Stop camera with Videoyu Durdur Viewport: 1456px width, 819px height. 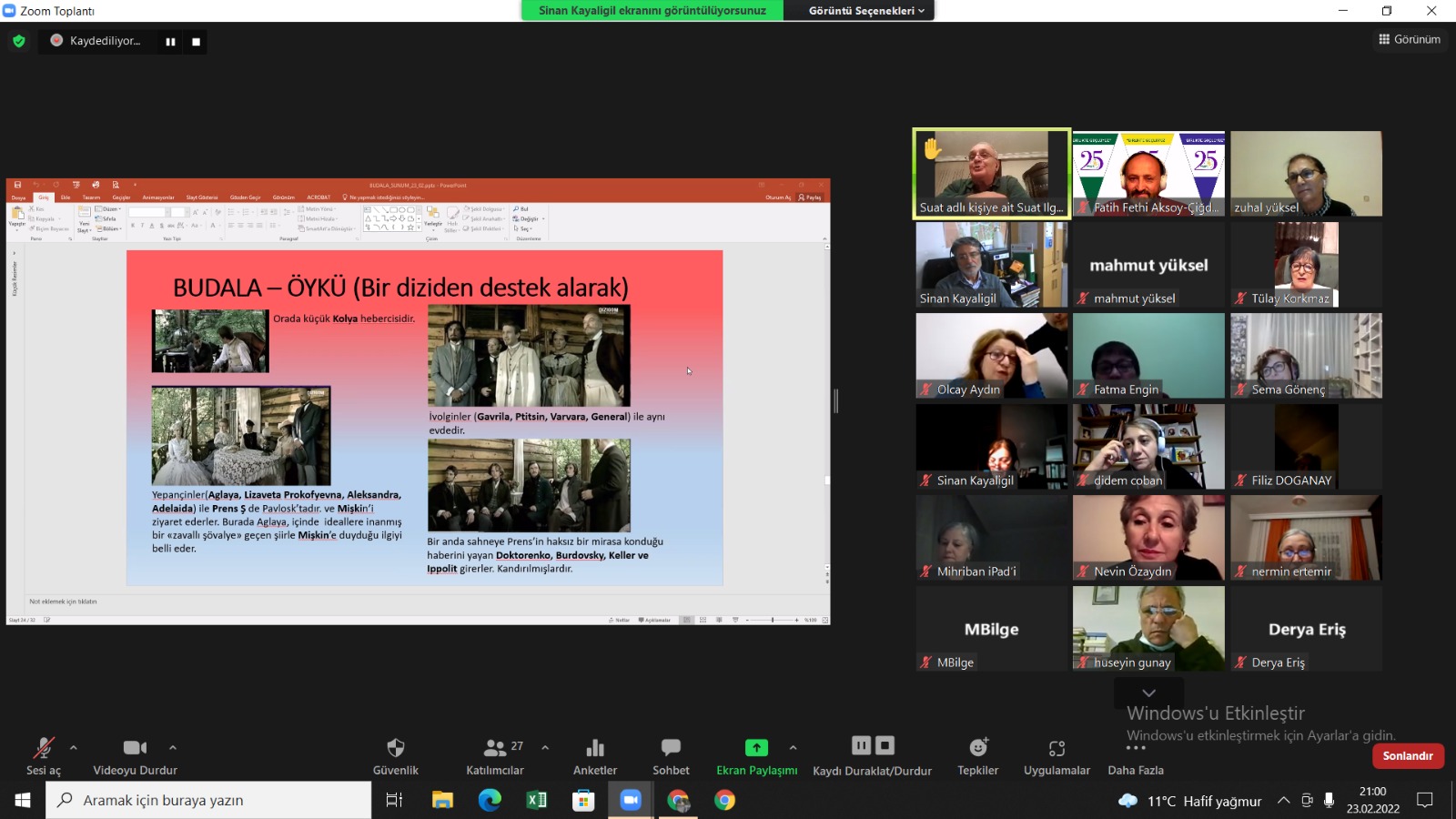tap(135, 756)
